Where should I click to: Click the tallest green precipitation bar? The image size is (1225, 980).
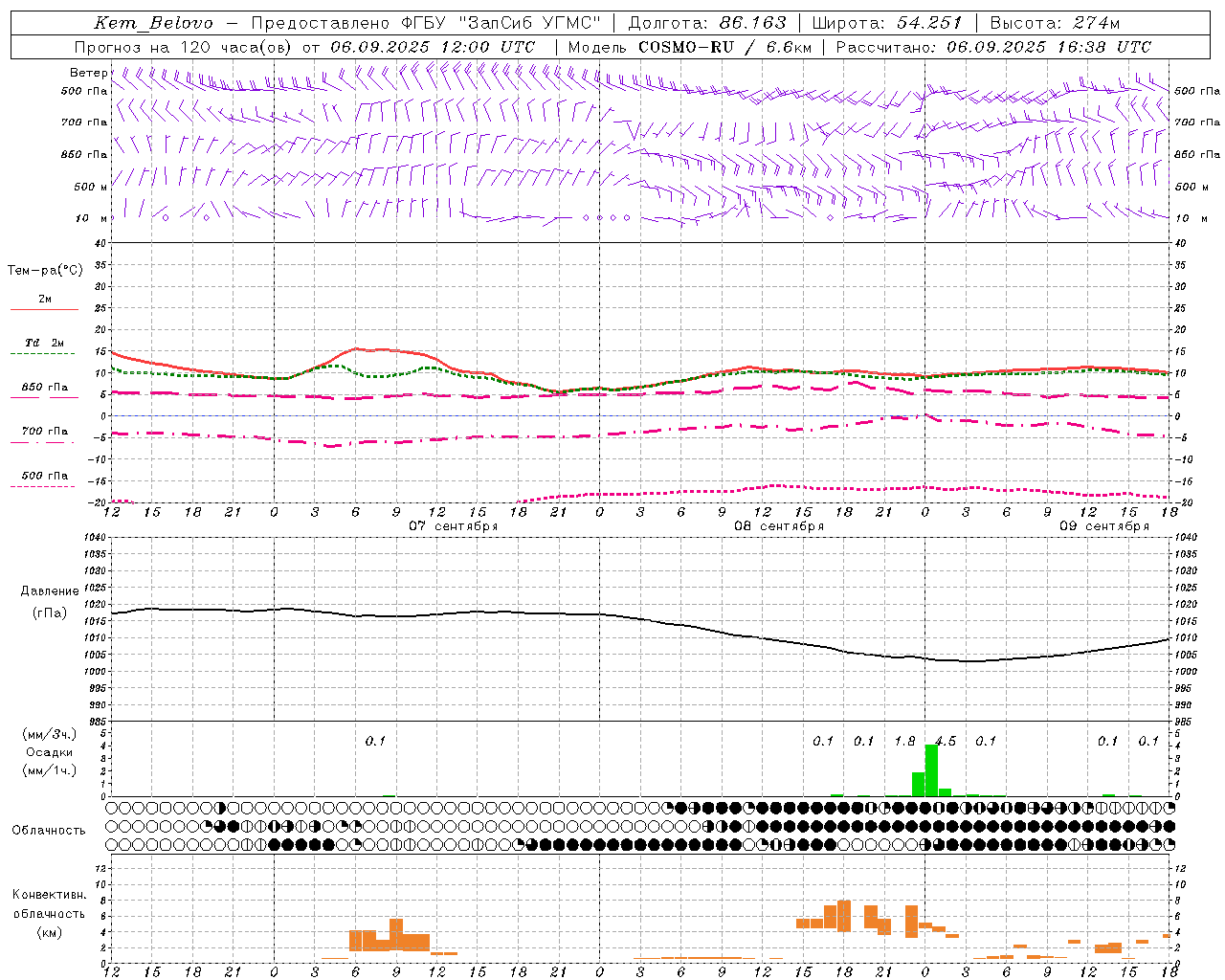pyautogui.click(x=931, y=770)
